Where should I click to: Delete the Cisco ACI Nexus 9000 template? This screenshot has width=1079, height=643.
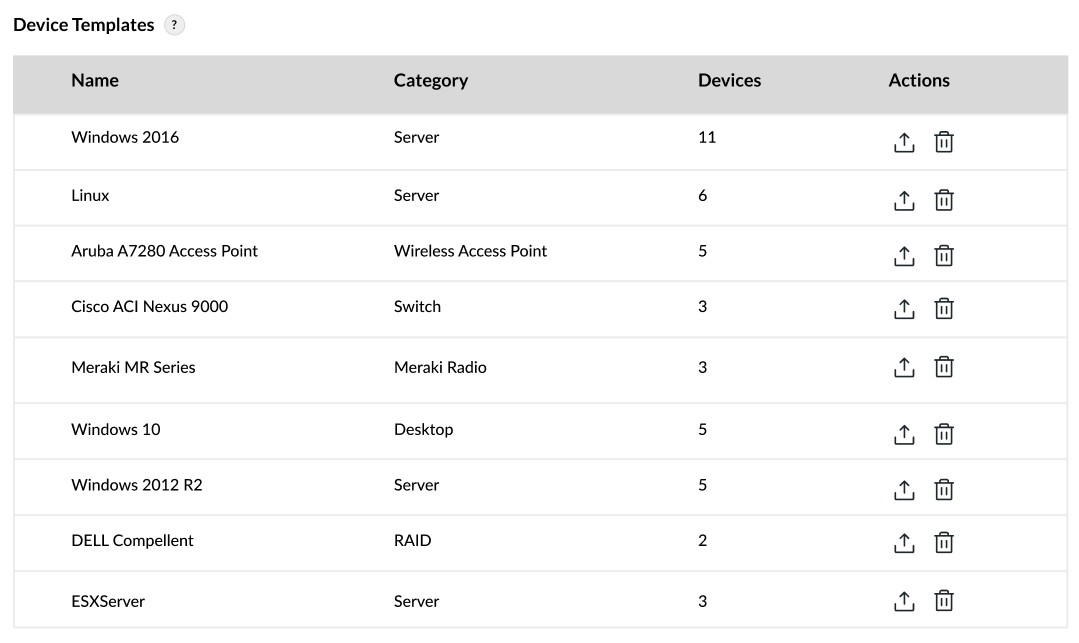click(944, 309)
